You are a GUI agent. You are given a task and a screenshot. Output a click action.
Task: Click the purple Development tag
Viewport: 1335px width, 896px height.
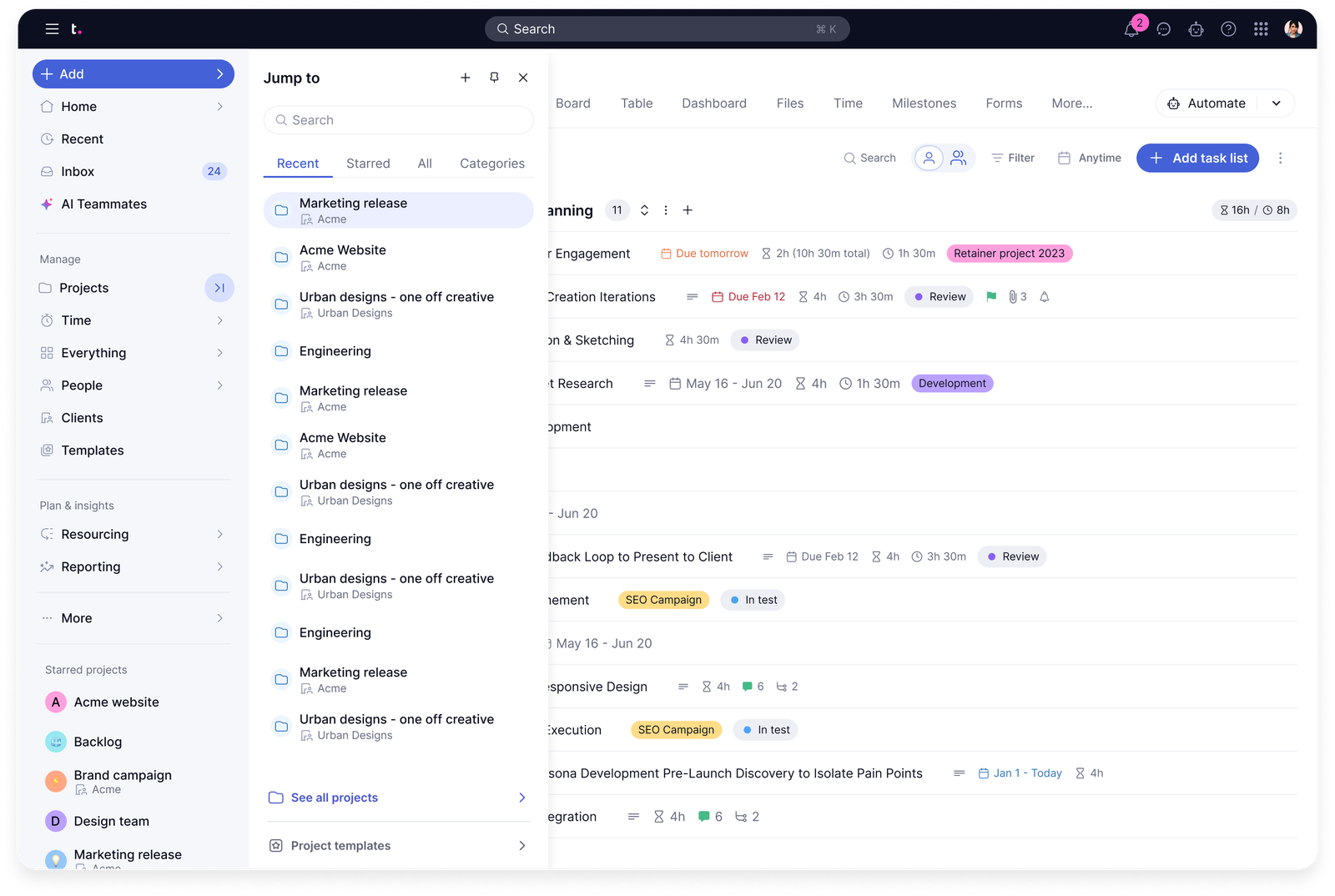[952, 384]
